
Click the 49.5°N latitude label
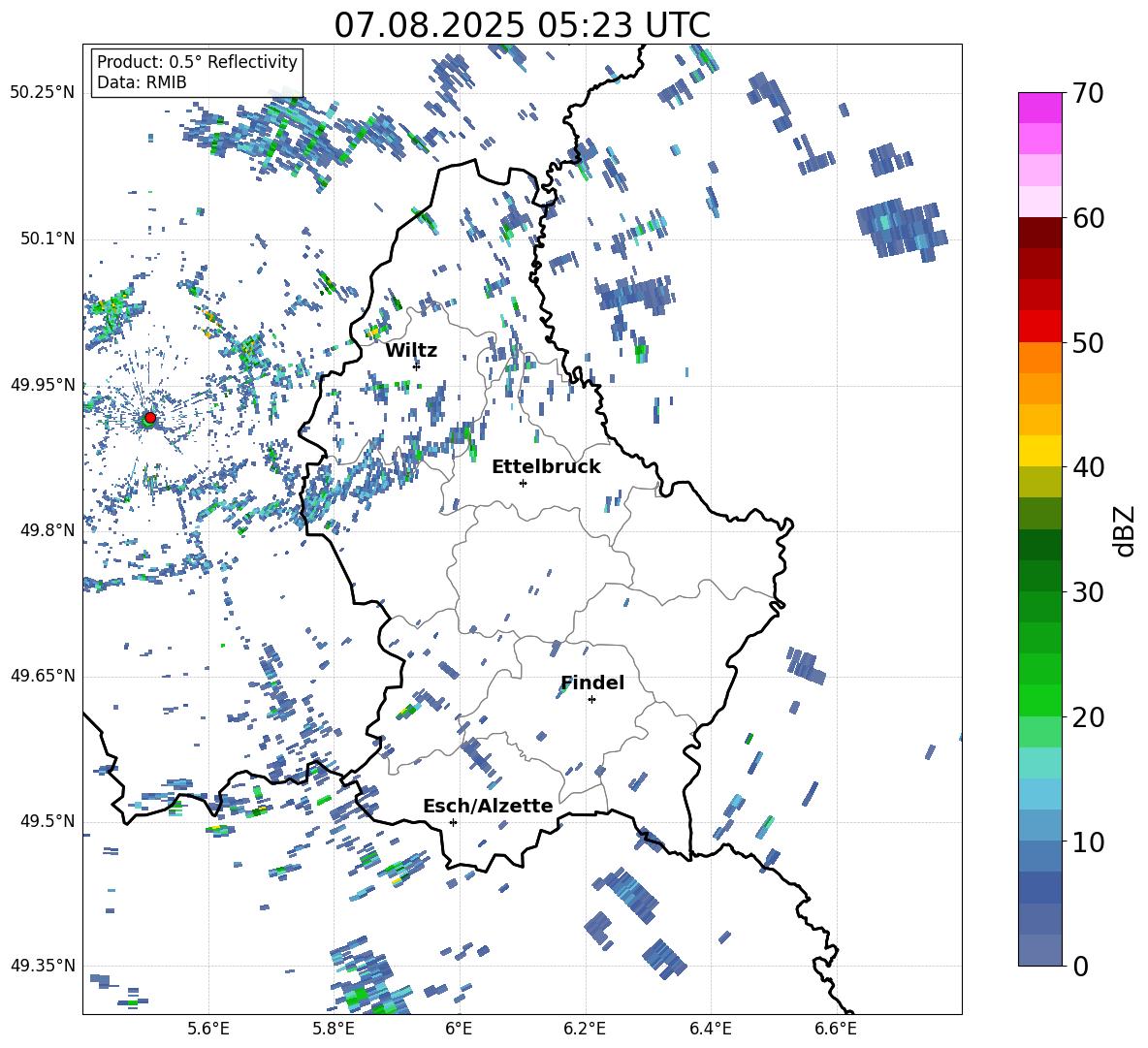click(x=48, y=821)
